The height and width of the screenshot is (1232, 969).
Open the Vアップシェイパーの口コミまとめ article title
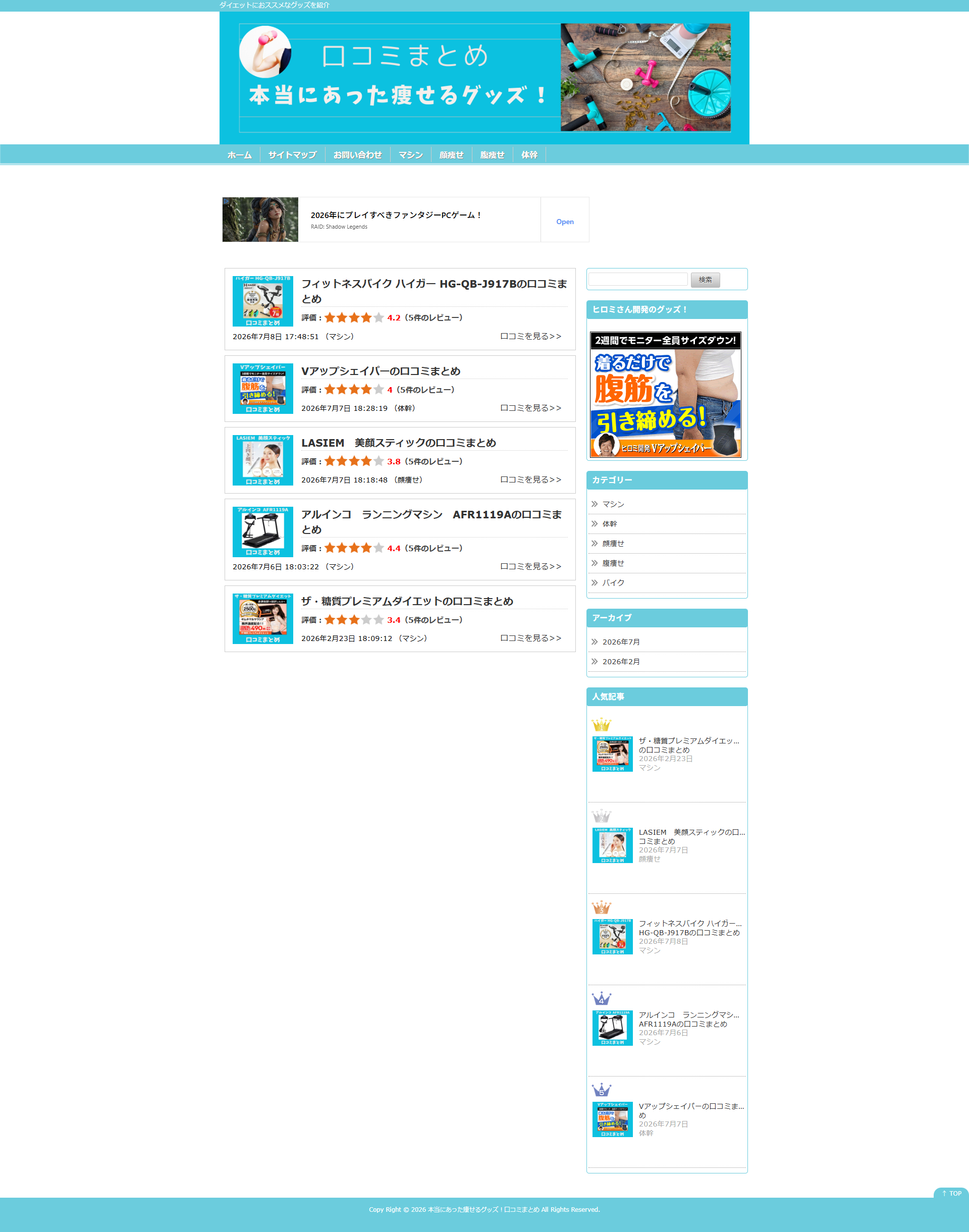pyautogui.click(x=381, y=371)
